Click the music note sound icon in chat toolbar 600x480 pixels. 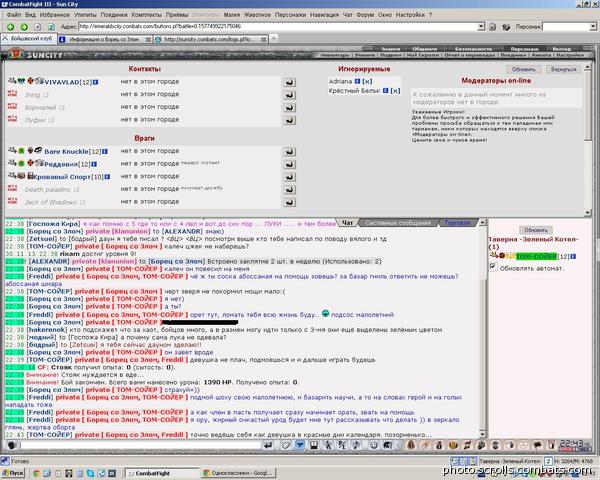[356, 445]
